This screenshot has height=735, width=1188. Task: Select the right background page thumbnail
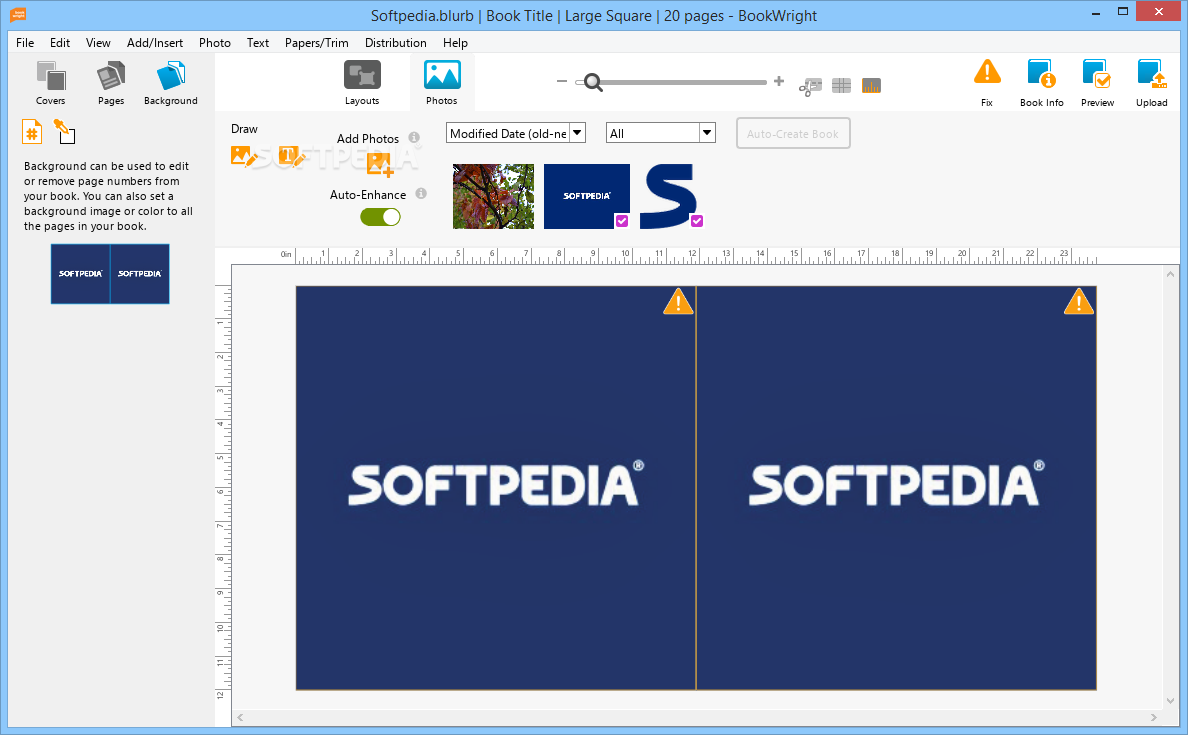tap(139, 274)
